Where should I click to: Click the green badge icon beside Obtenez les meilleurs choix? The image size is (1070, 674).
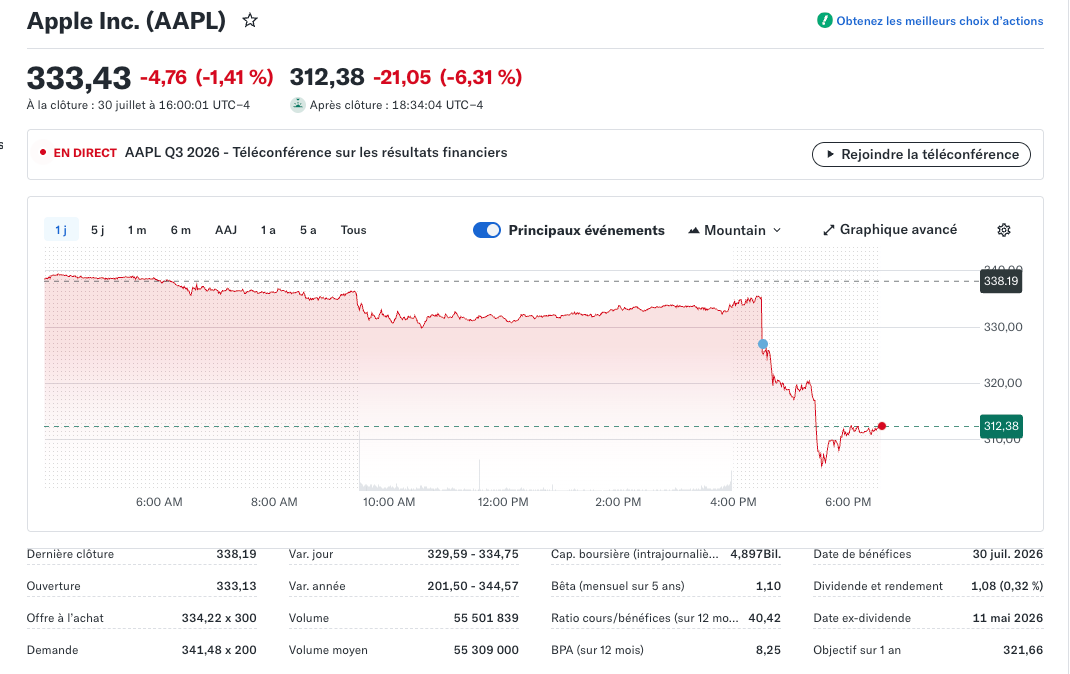tap(824, 20)
